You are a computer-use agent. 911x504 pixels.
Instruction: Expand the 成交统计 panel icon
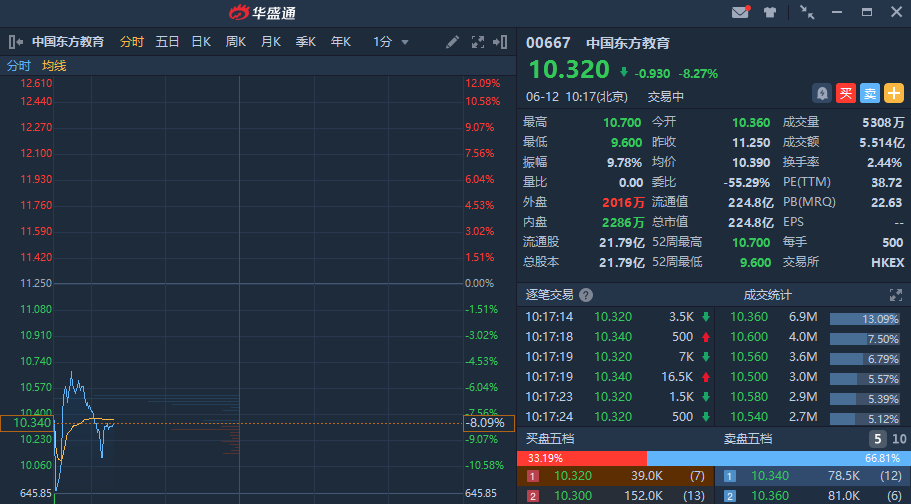896,295
